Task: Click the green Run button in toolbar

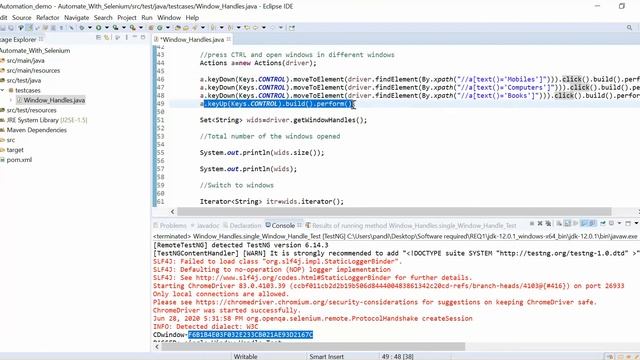Action: tap(98, 28)
